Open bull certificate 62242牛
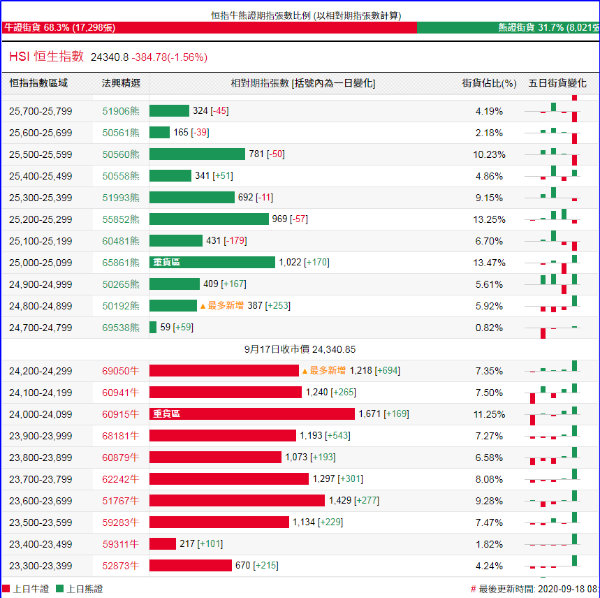The width and height of the screenshot is (600, 598). pyautogui.click(x=120, y=479)
